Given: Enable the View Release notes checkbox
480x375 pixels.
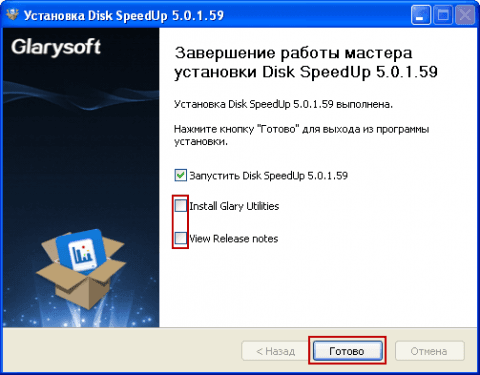Looking at the screenshot, I should (x=181, y=238).
